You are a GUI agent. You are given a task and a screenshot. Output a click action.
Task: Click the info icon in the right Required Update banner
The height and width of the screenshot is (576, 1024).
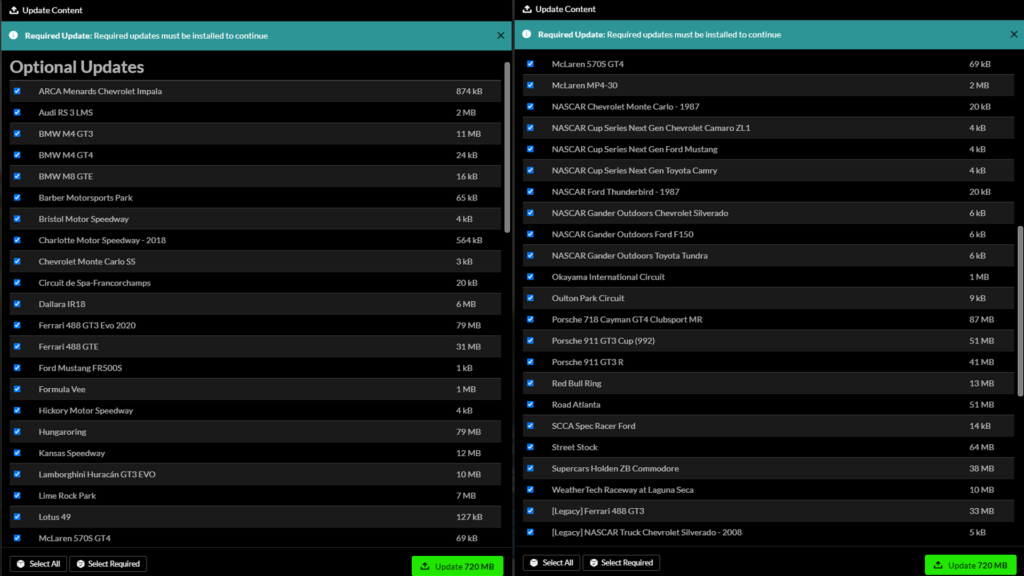[527, 34]
